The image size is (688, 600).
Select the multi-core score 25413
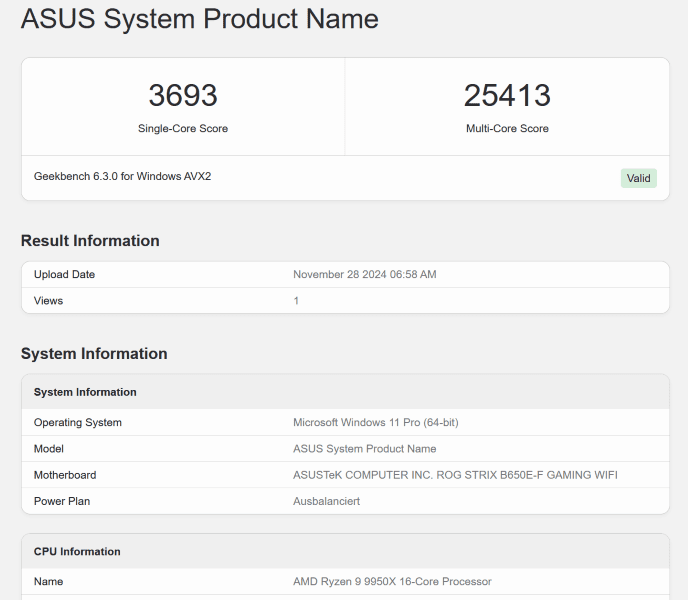pos(507,95)
